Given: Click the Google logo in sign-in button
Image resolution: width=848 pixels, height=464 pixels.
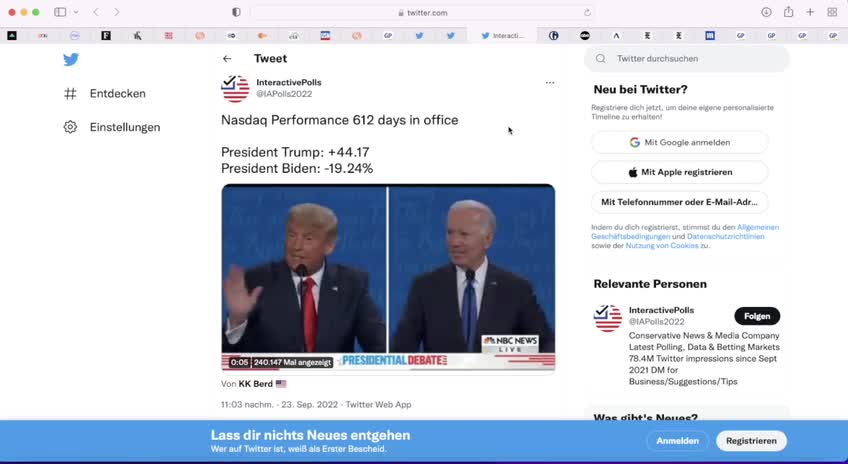Looking at the screenshot, I should point(635,142).
